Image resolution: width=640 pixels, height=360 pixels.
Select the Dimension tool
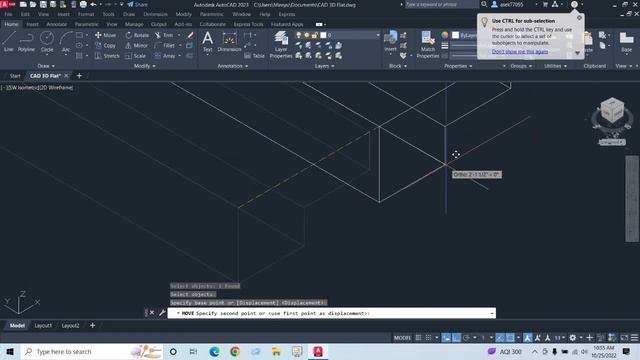tap(229, 42)
